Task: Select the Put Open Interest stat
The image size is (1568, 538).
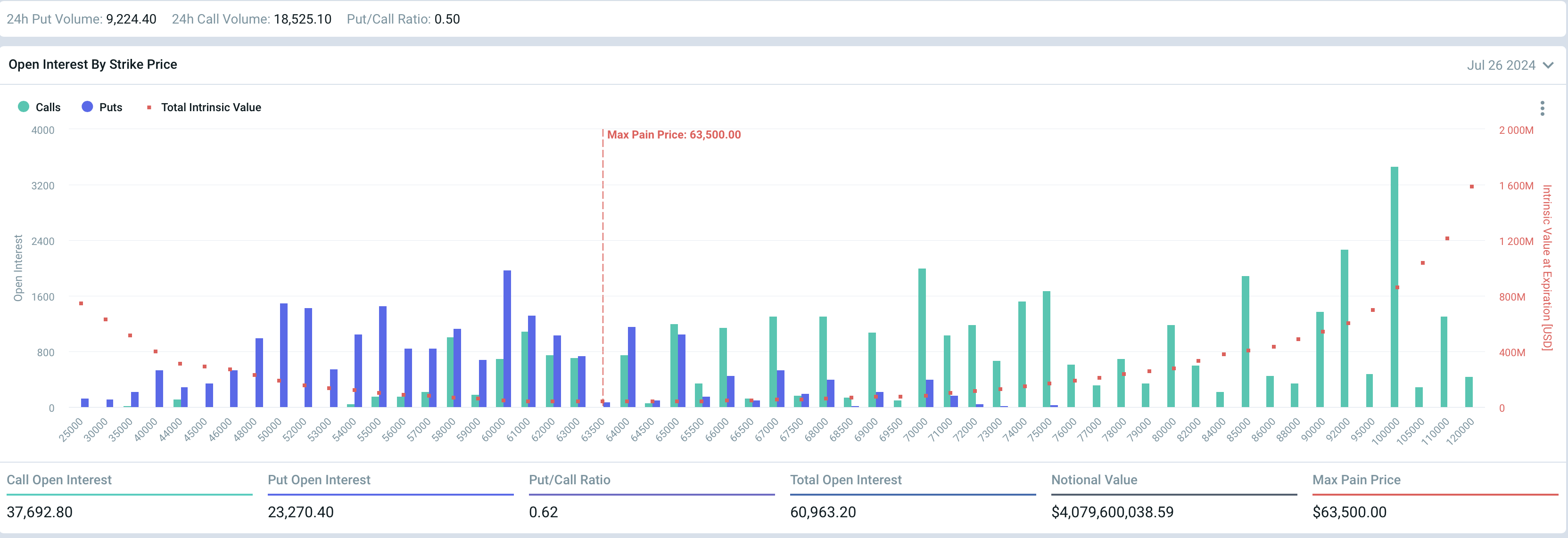Action: pyautogui.click(x=319, y=480)
